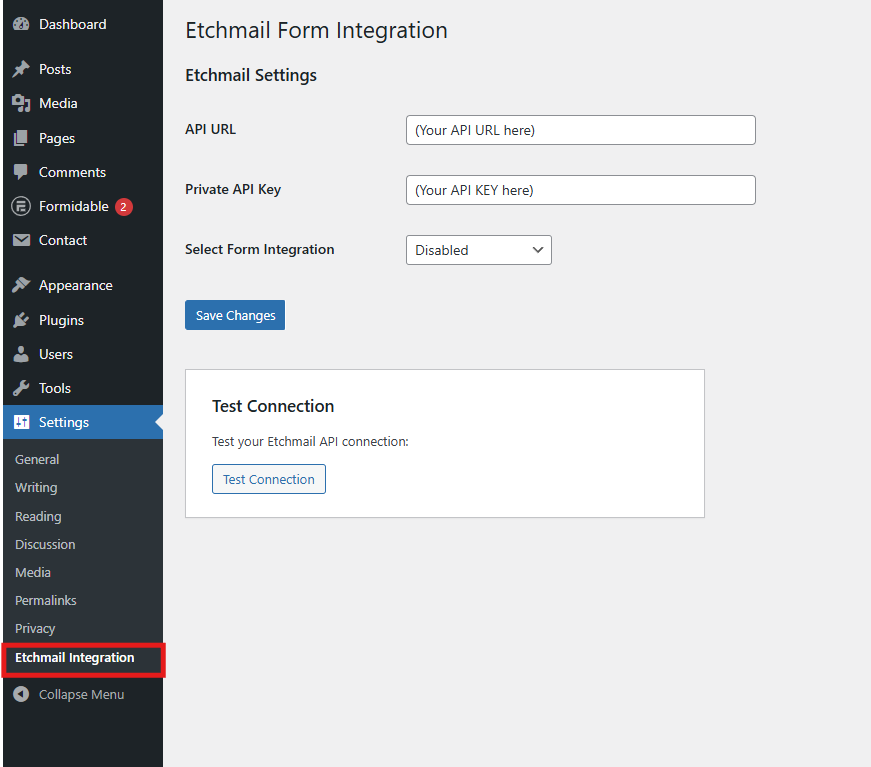
Task: Click 'Test your Etchmail API connection:' text
Action: (x=310, y=442)
